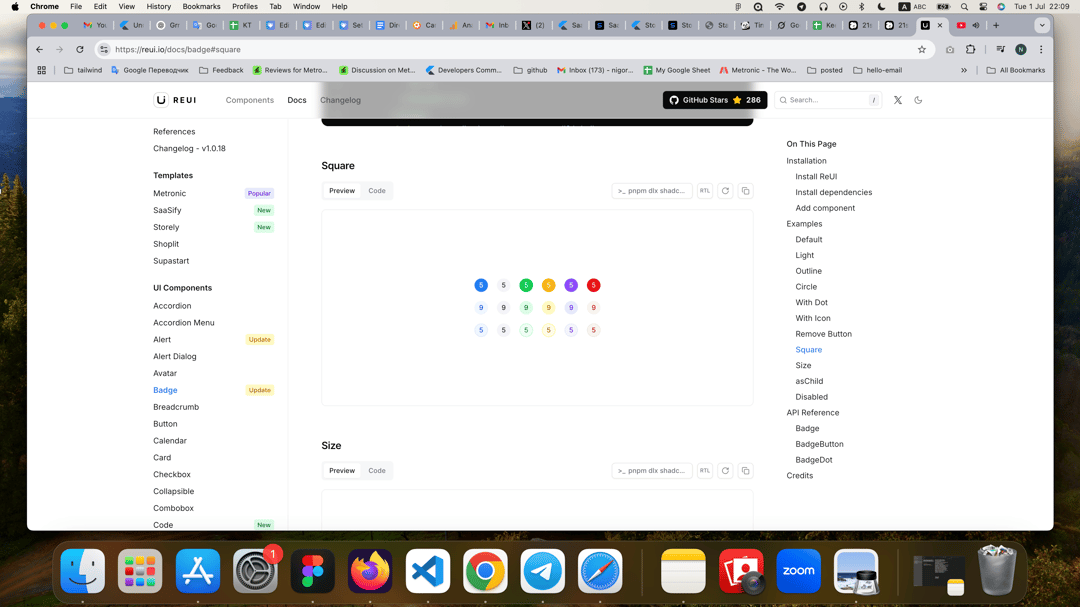Focus the ReUI docs search field
Screen dimensions: 1080x607
click(828, 100)
